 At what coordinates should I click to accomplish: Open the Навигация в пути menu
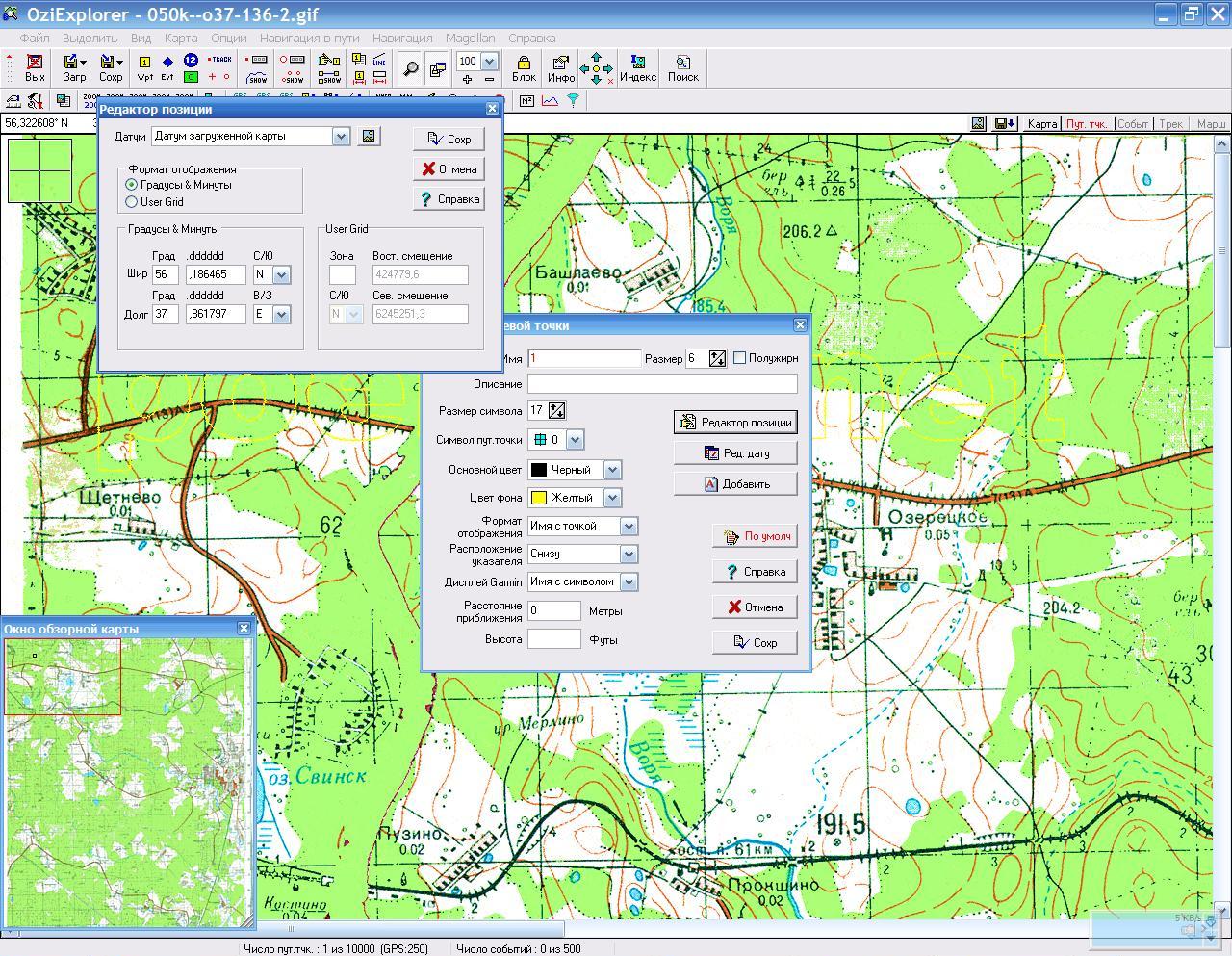pyautogui.click(x=309, y=38)
